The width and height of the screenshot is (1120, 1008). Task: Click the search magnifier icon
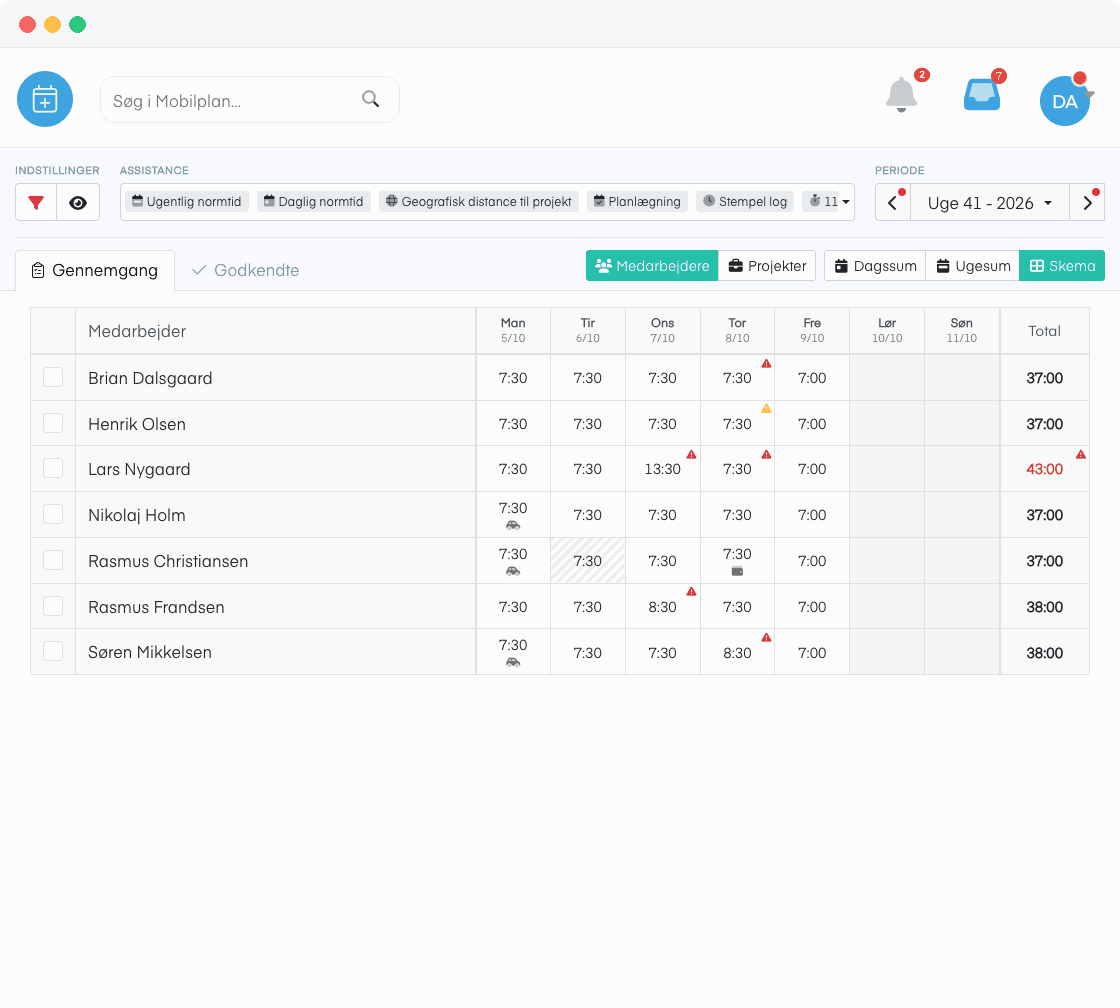tap(370, 99)
